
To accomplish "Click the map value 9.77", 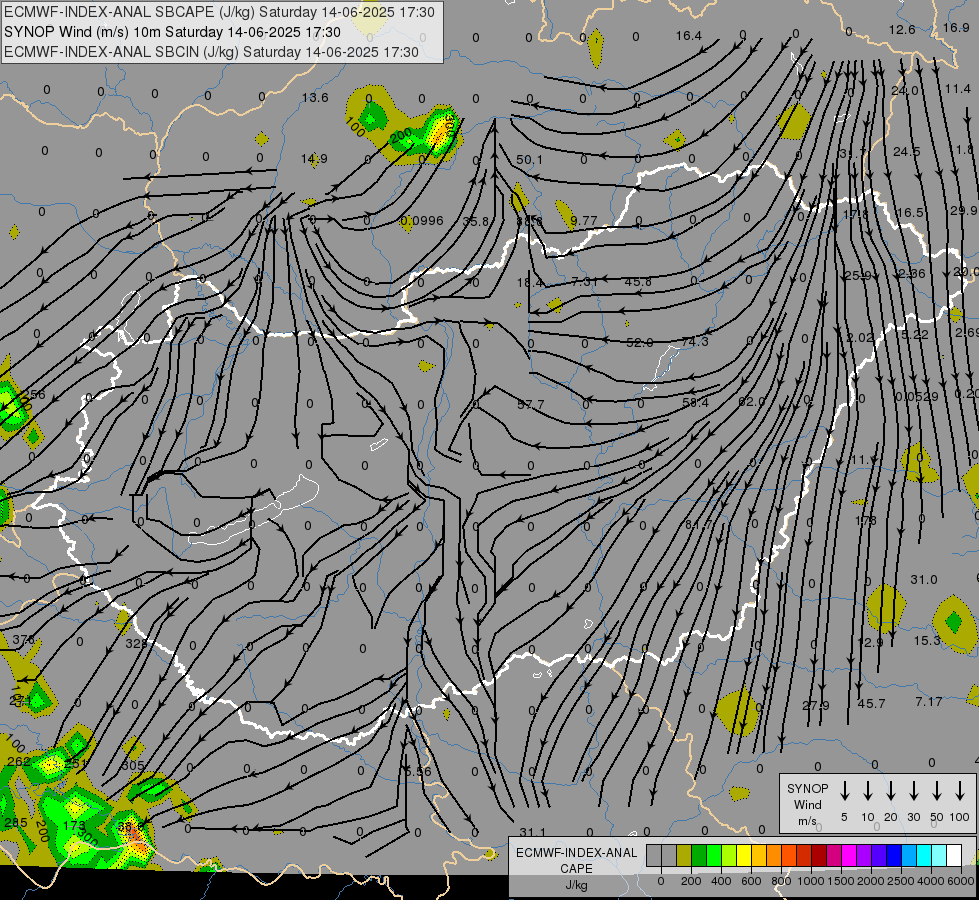I will [x=584, y=220].
